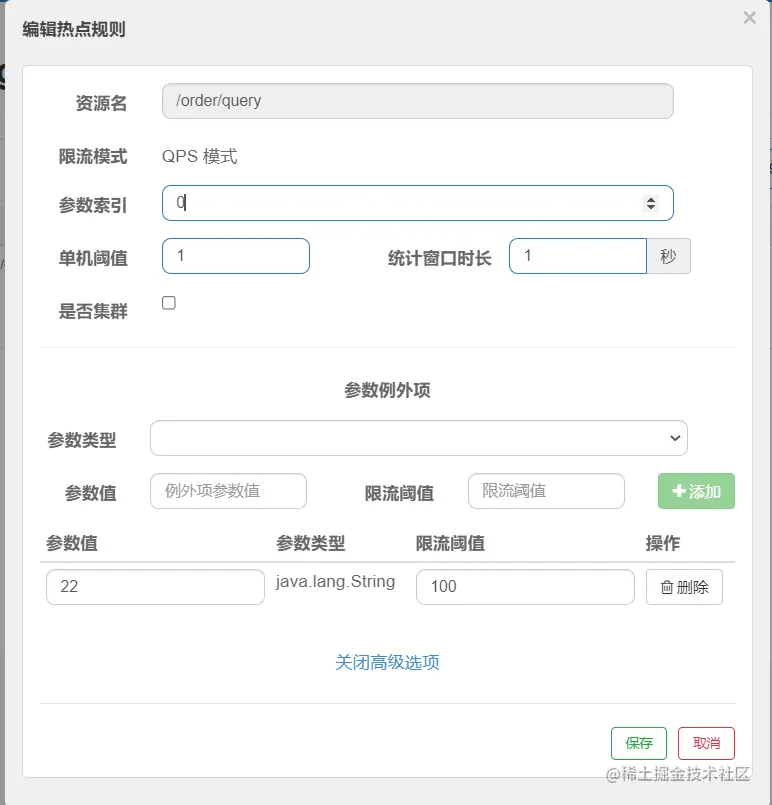Screen dimensions: 772x805
Task: Click the 取消 button to cancel
Action: click(x=706, y=743)
